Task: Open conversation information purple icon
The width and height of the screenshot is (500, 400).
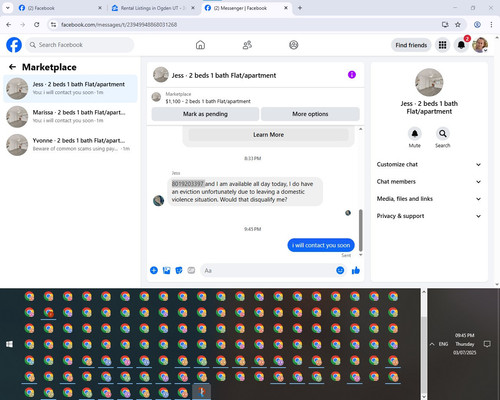Action: point(352,75)
